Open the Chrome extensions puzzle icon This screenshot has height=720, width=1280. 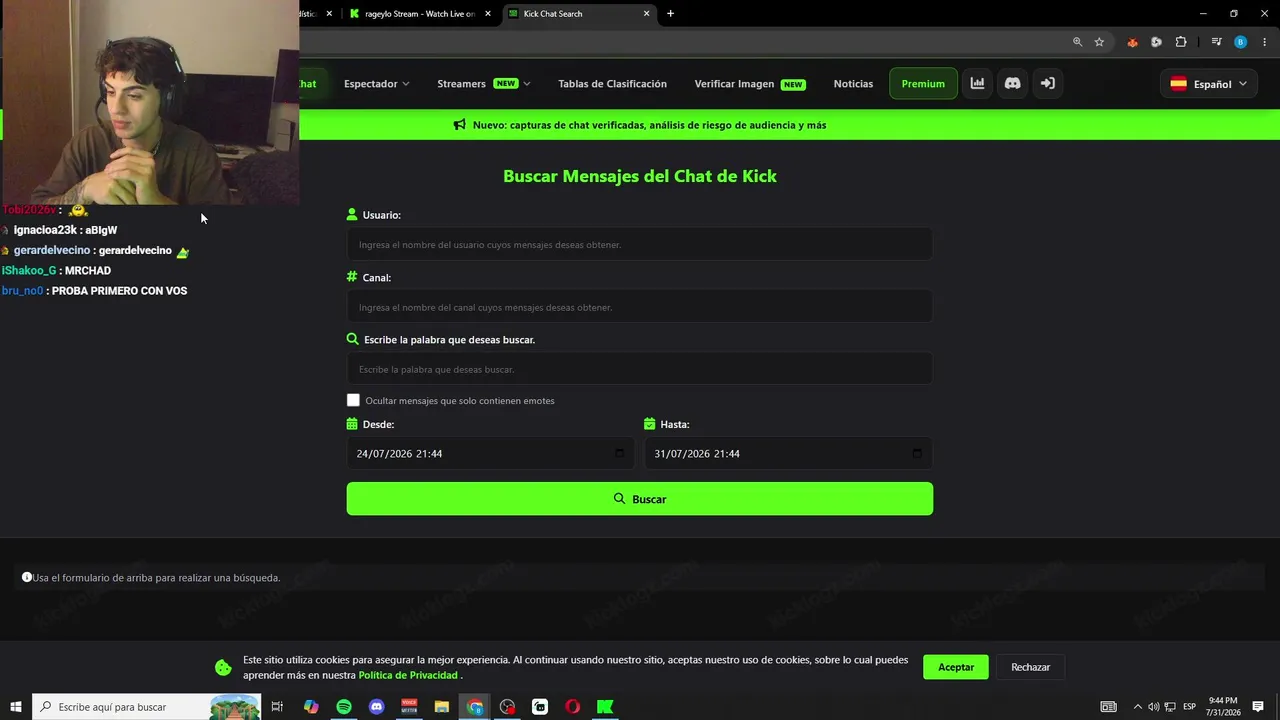coord(1181,42)
